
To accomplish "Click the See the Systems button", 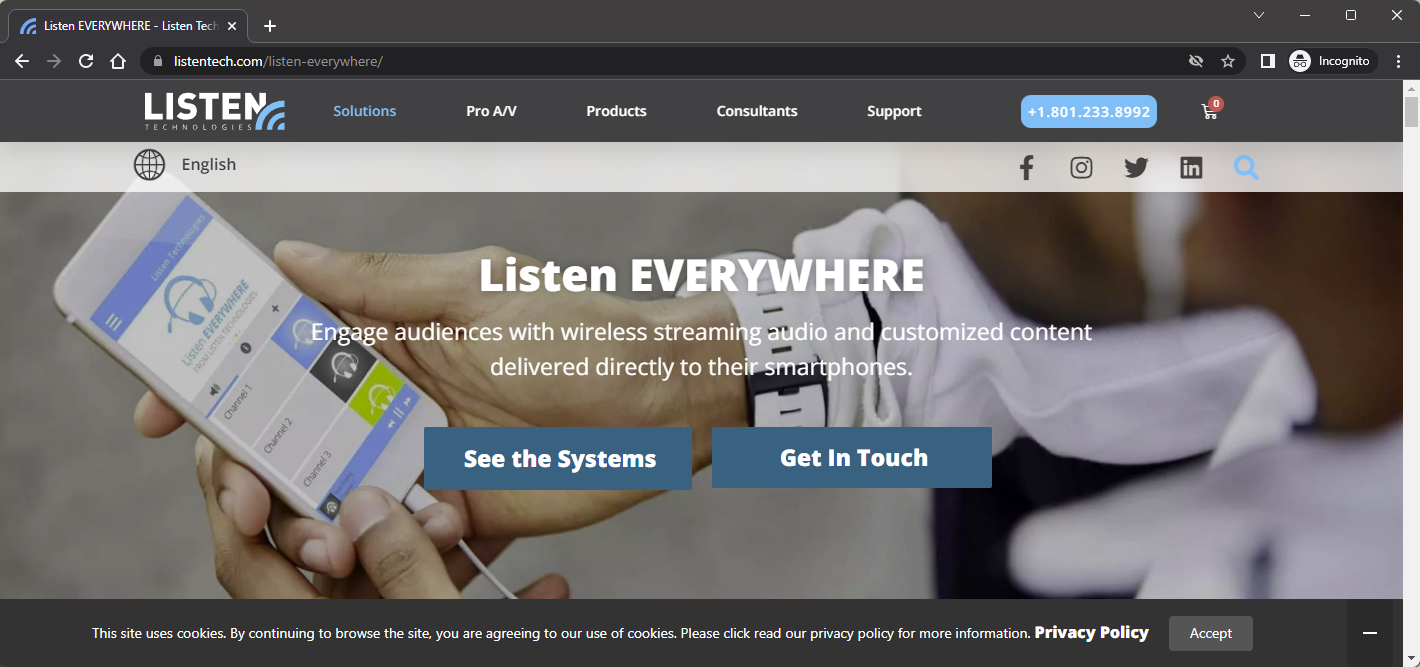I will point(558,459).
